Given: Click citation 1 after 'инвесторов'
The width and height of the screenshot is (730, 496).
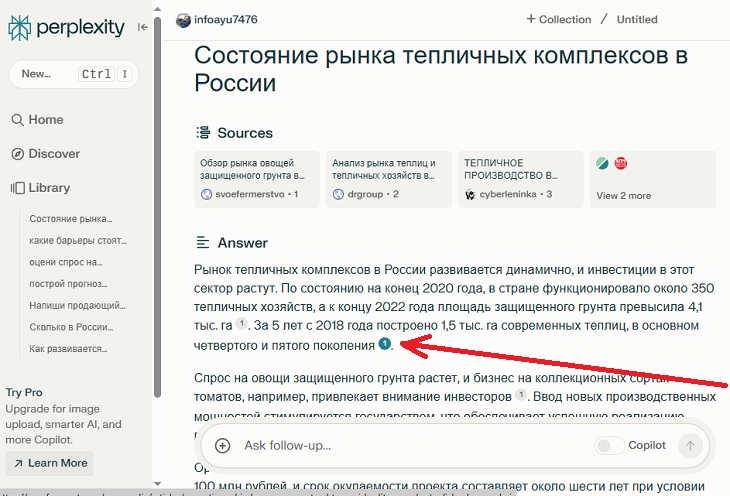Looking at the screenshot, I should click(x=521, y=395).
